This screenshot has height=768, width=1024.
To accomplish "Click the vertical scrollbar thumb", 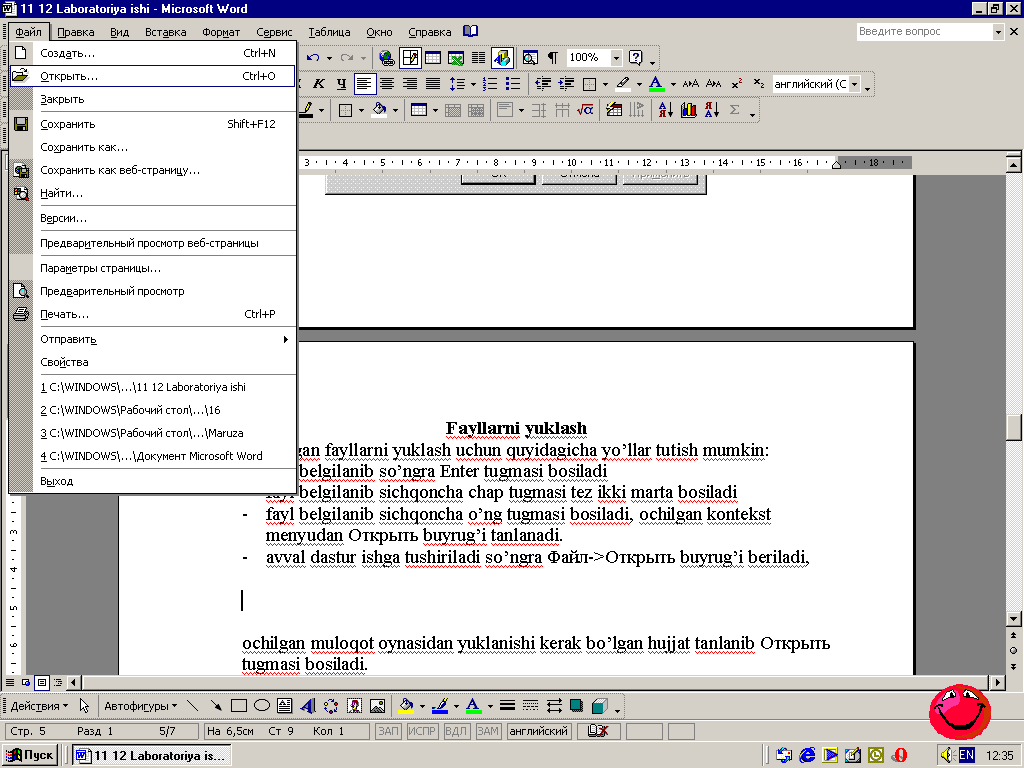I will (1014, 428).
